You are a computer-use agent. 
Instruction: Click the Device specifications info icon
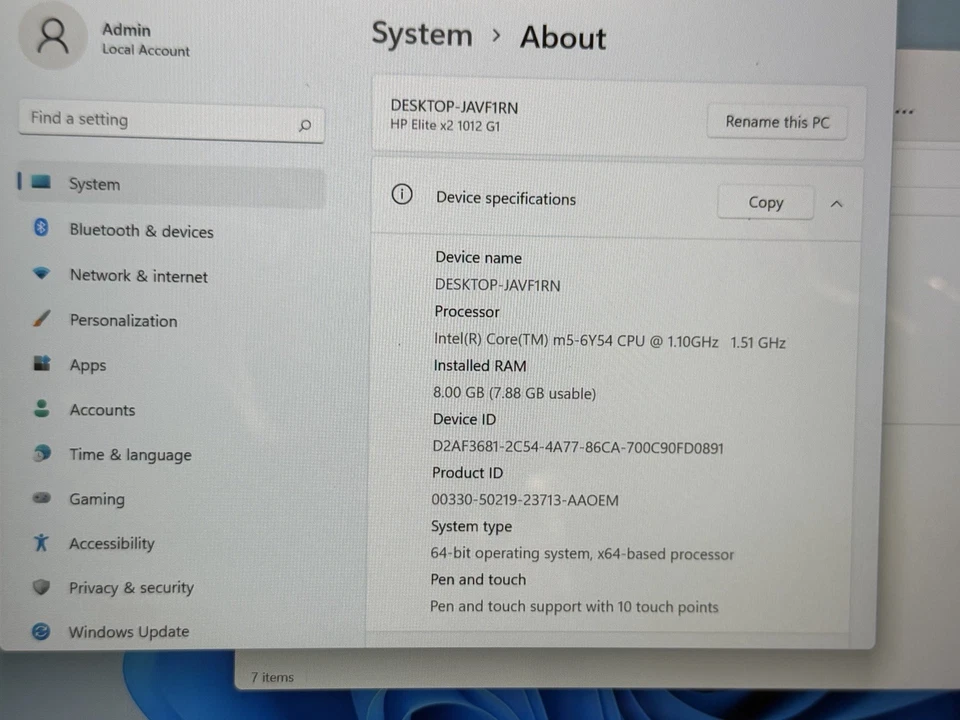(x=402, y=195)
